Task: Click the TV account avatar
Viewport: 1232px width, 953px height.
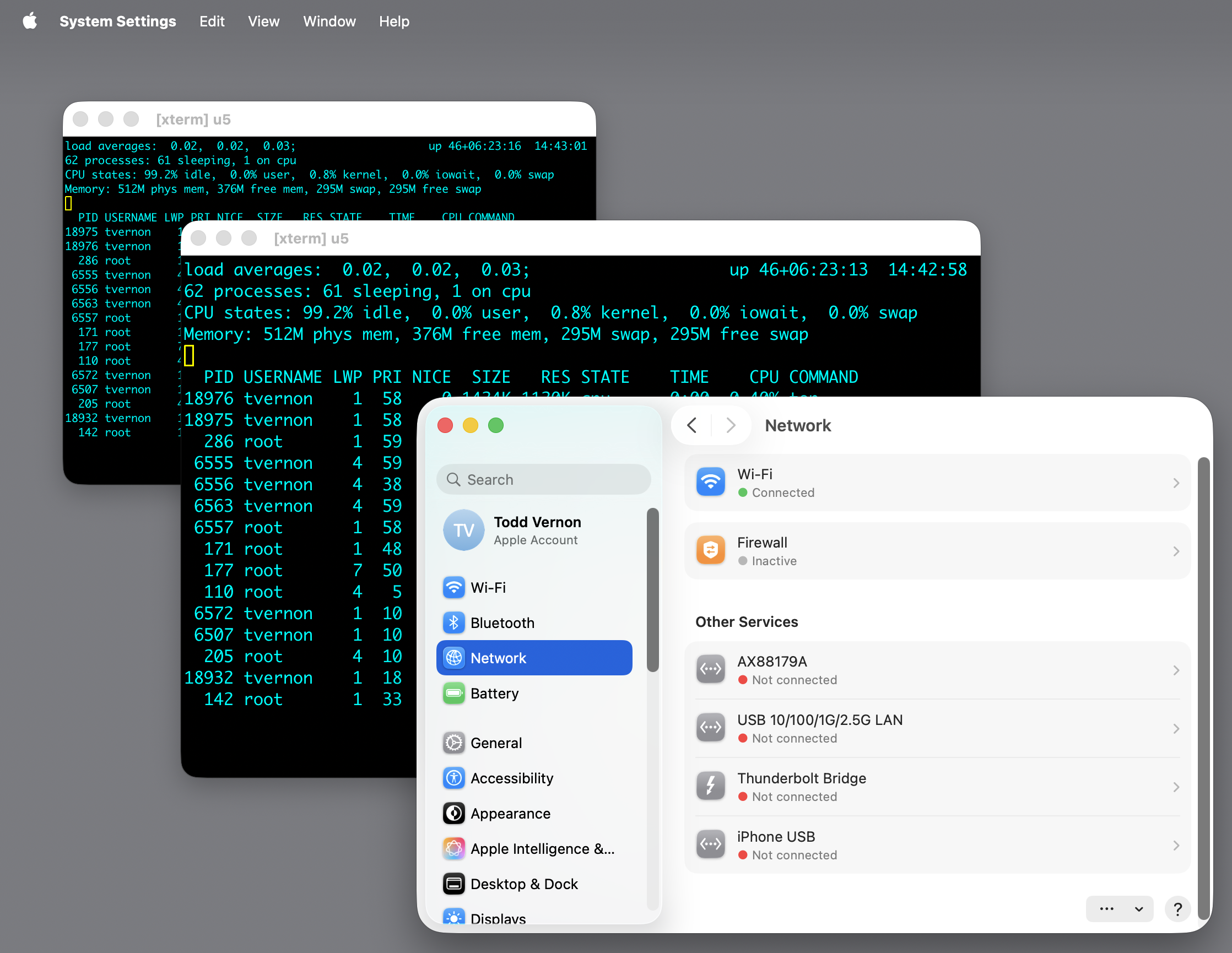Action: pyautogui.click(x=463, y=530)
